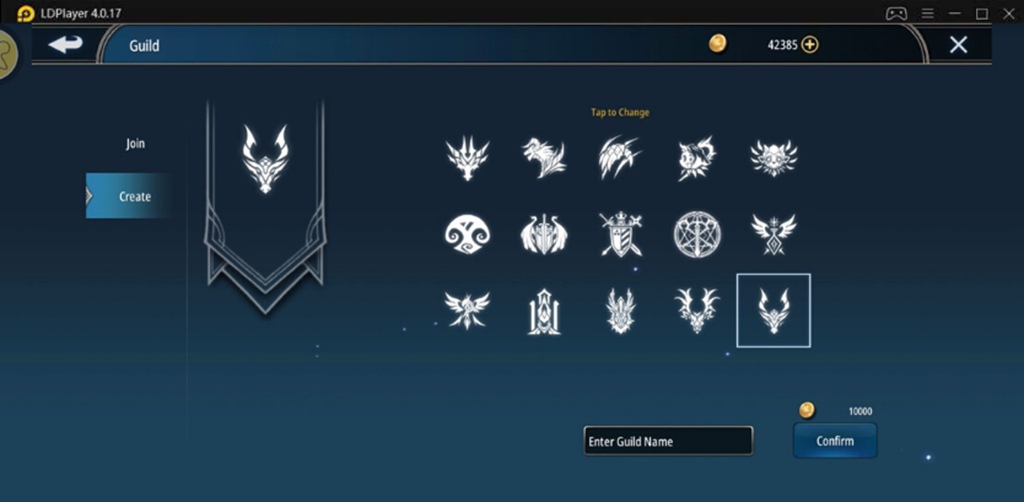Pick the cat face with wings emblem
This screenshot has width=1024, height=502.
tap(773, 158)
